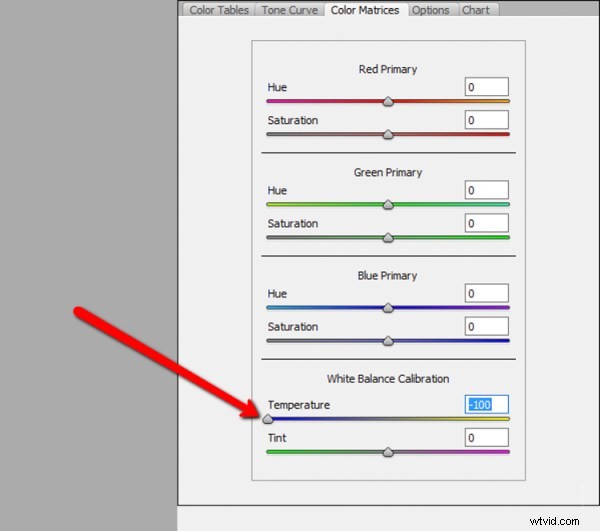Go to the Options tab

430,10
